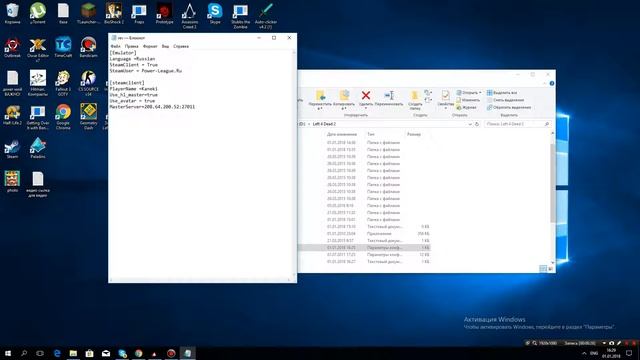Click the History button in Explorer ribbon
The image size is (640, 360).
466,107
